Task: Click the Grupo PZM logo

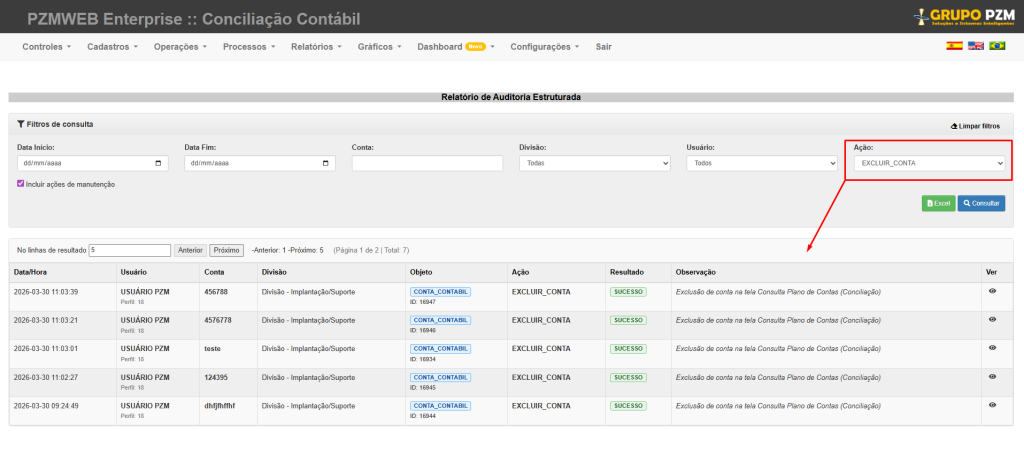Action: pyautogui.click(x=964, y=16)
